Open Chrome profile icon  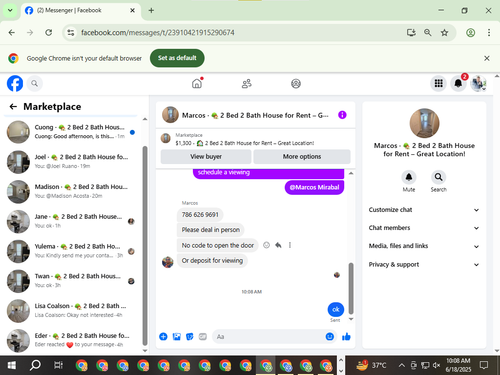pyautogui.click(x=471, y=33)
